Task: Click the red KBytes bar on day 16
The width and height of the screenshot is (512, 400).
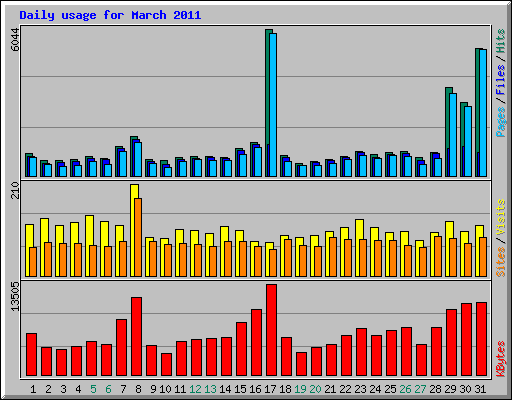Action: [x=256, y=343]
